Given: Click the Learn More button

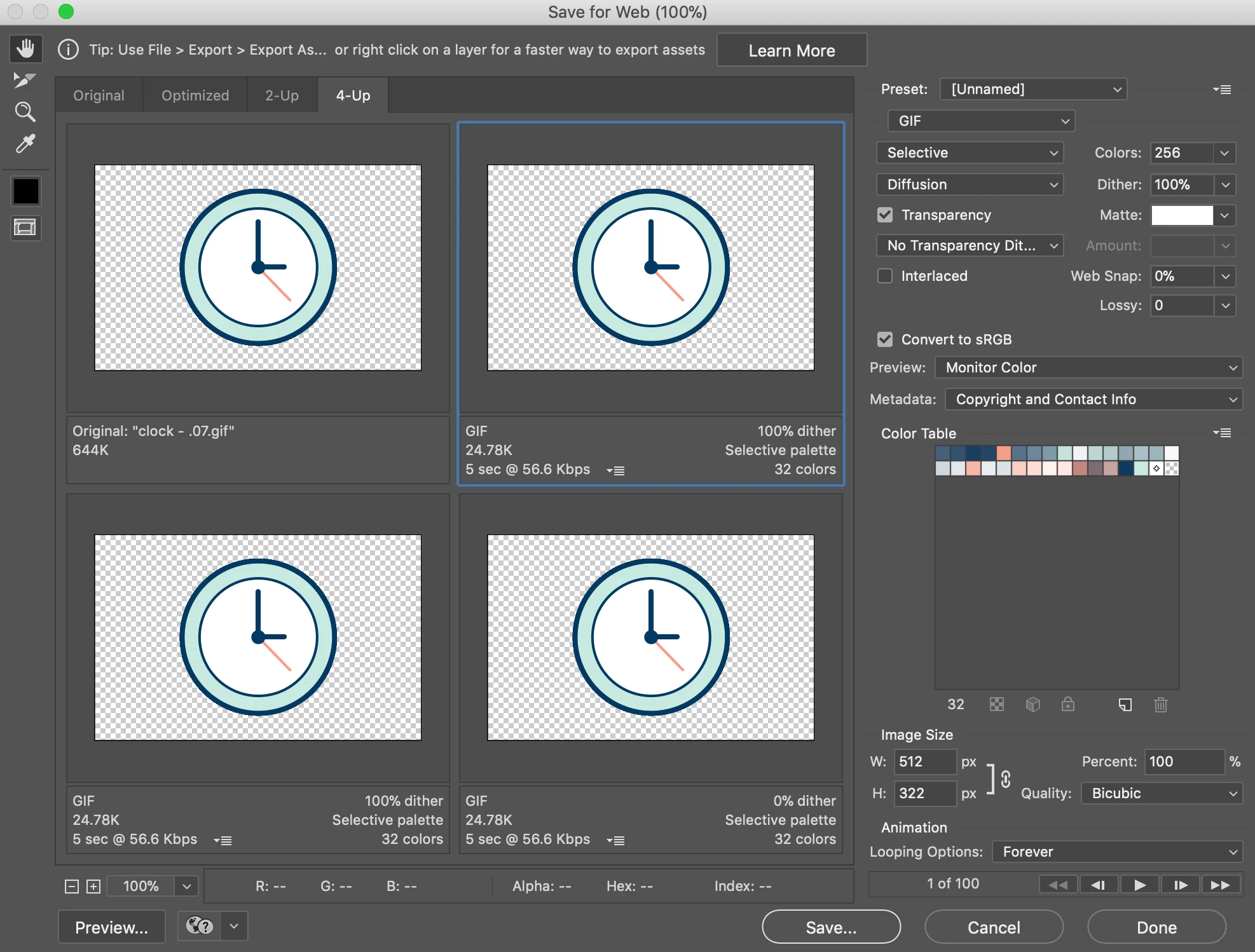Looking at the screenshot, I should [792, 50].
